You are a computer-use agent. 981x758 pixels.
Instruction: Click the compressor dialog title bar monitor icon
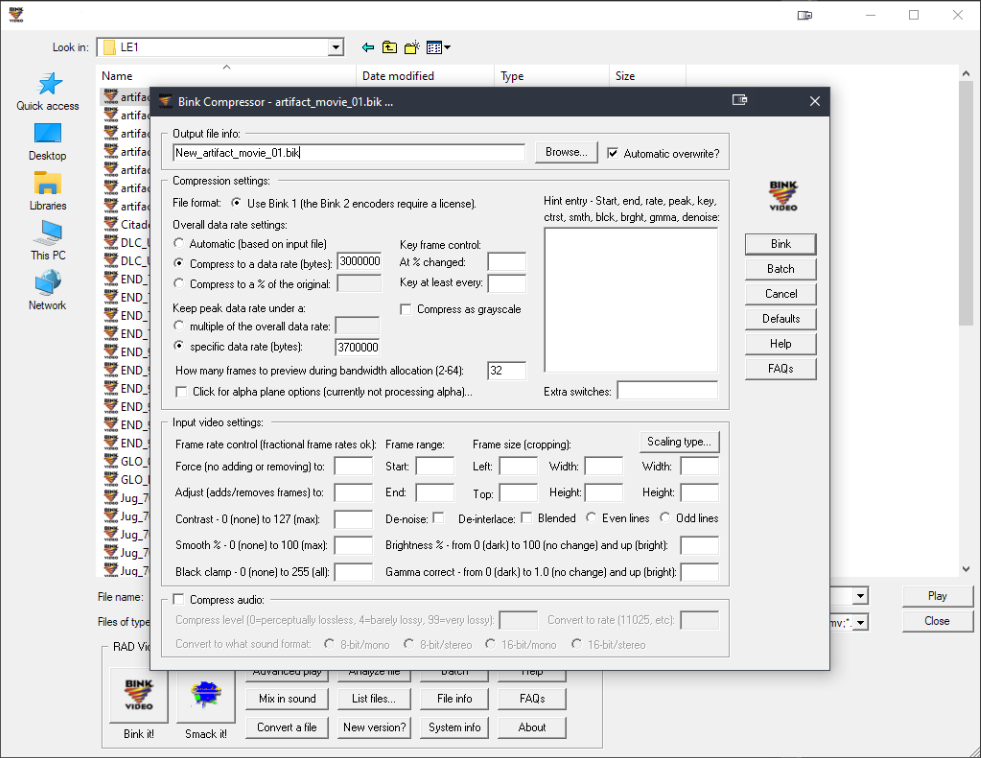(x=740, y=100)
